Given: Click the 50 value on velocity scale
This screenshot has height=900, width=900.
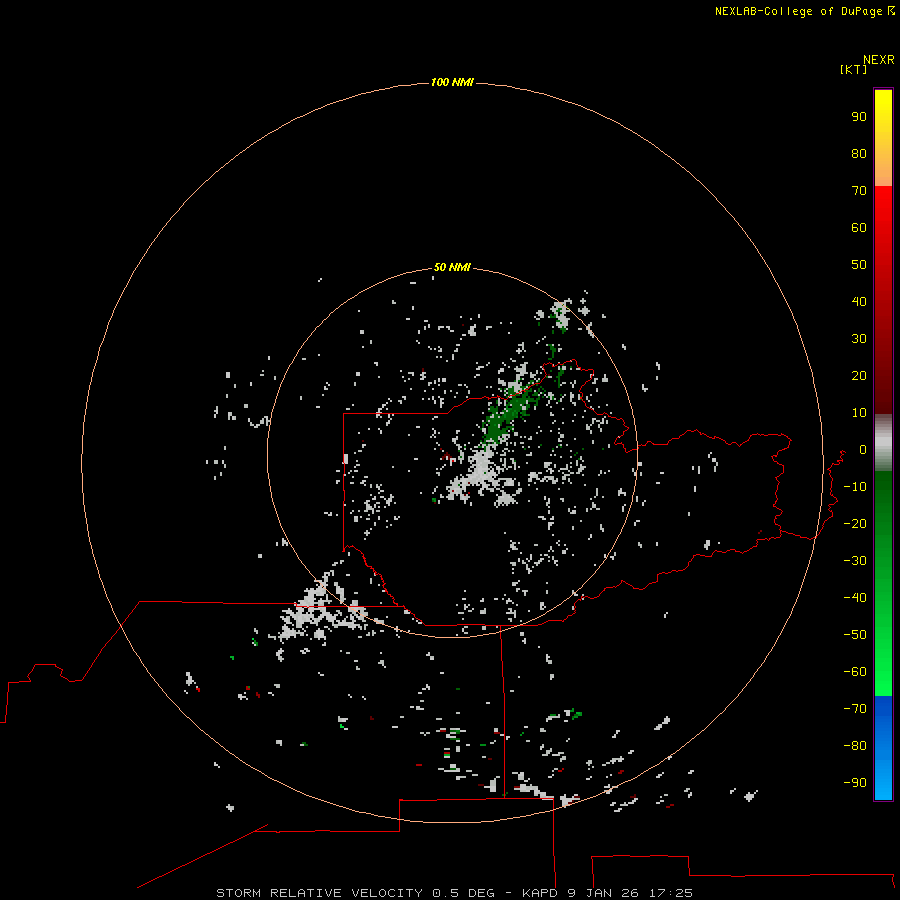Looking at the screenshot, I should [x=859, y=265].
